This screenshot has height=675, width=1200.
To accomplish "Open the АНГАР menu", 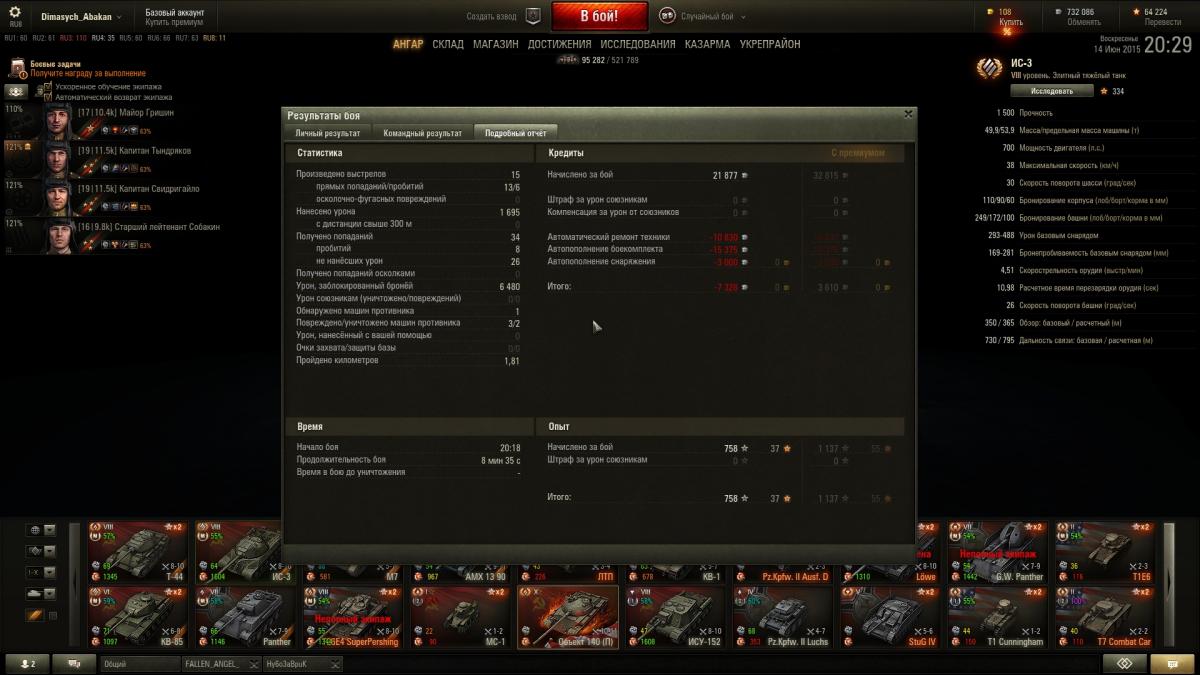I will tap(408, 44).
